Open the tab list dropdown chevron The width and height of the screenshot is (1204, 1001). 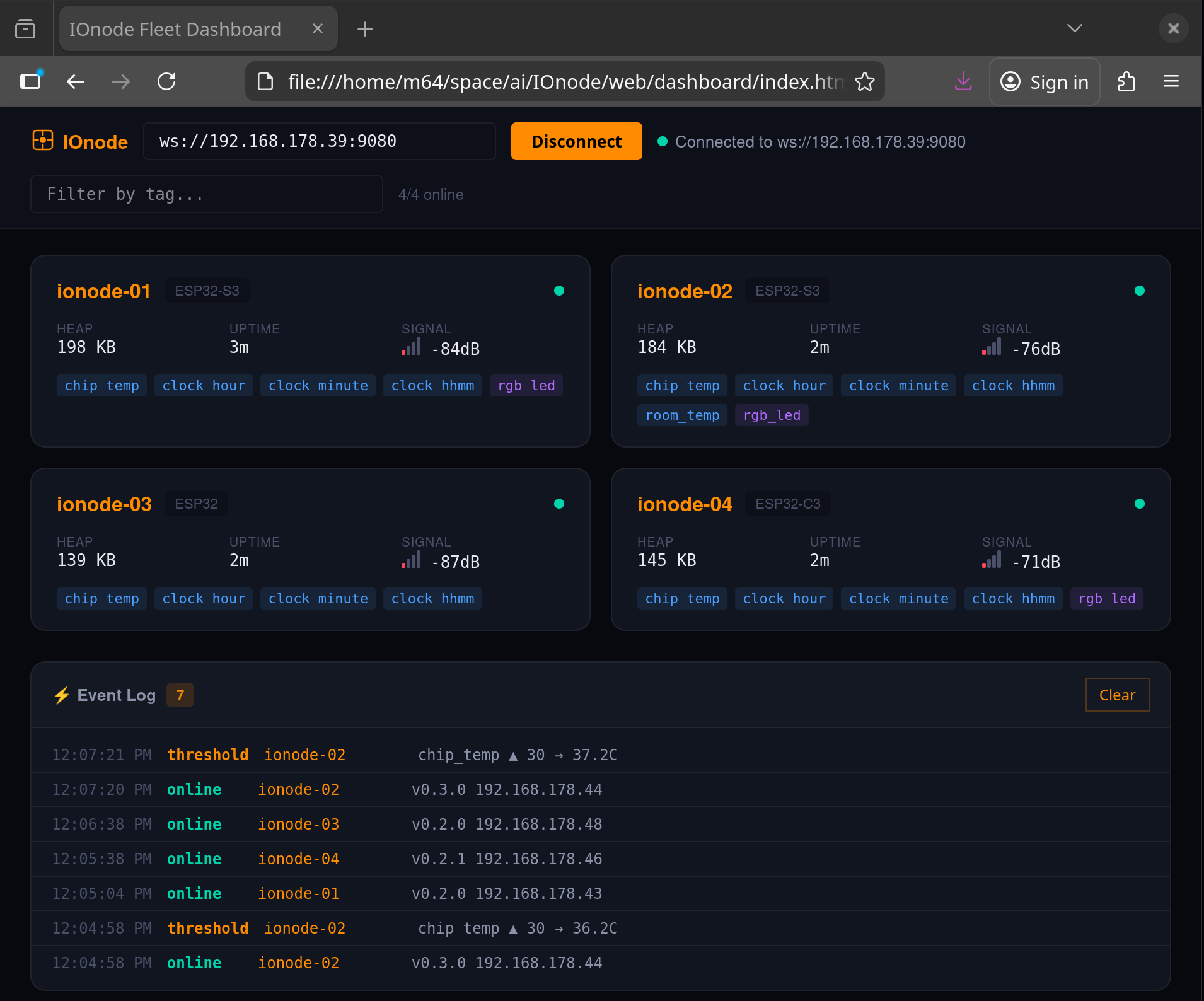[1074, 28]
